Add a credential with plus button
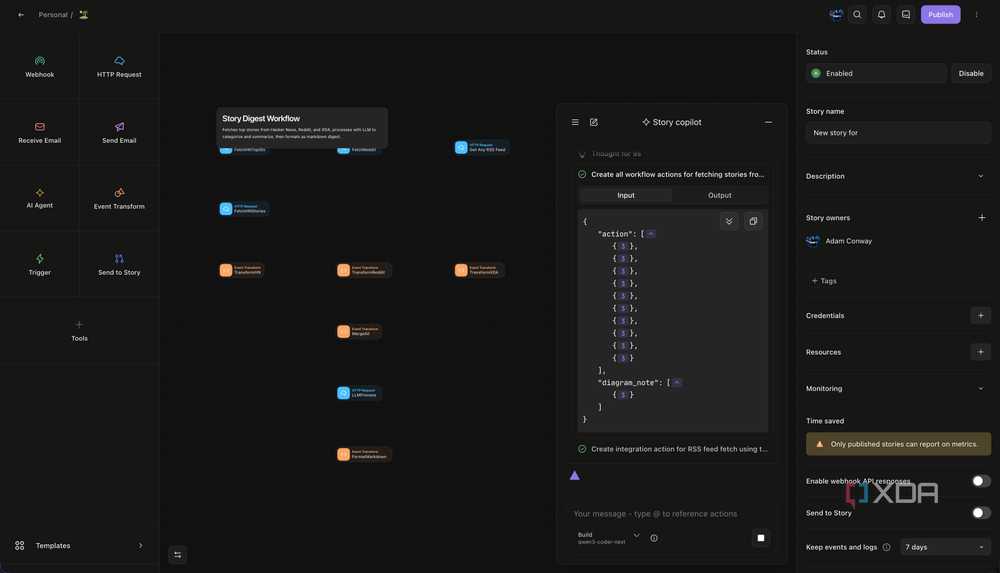 pos(981,315)
